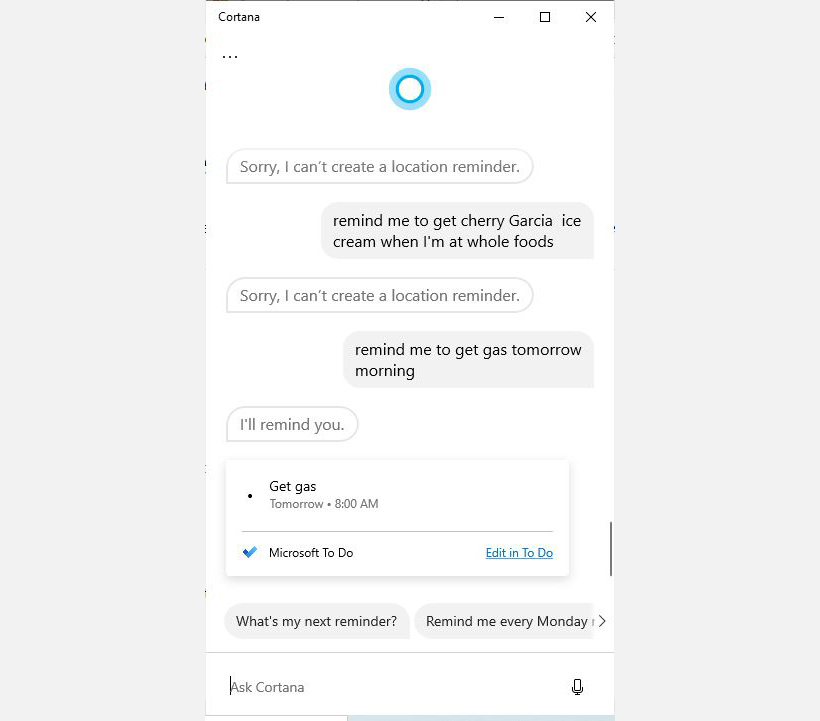The width and height of the screenshot is (820, 721).
Task: Minimize the Cortana window
Action: click(x=499, y=17)
